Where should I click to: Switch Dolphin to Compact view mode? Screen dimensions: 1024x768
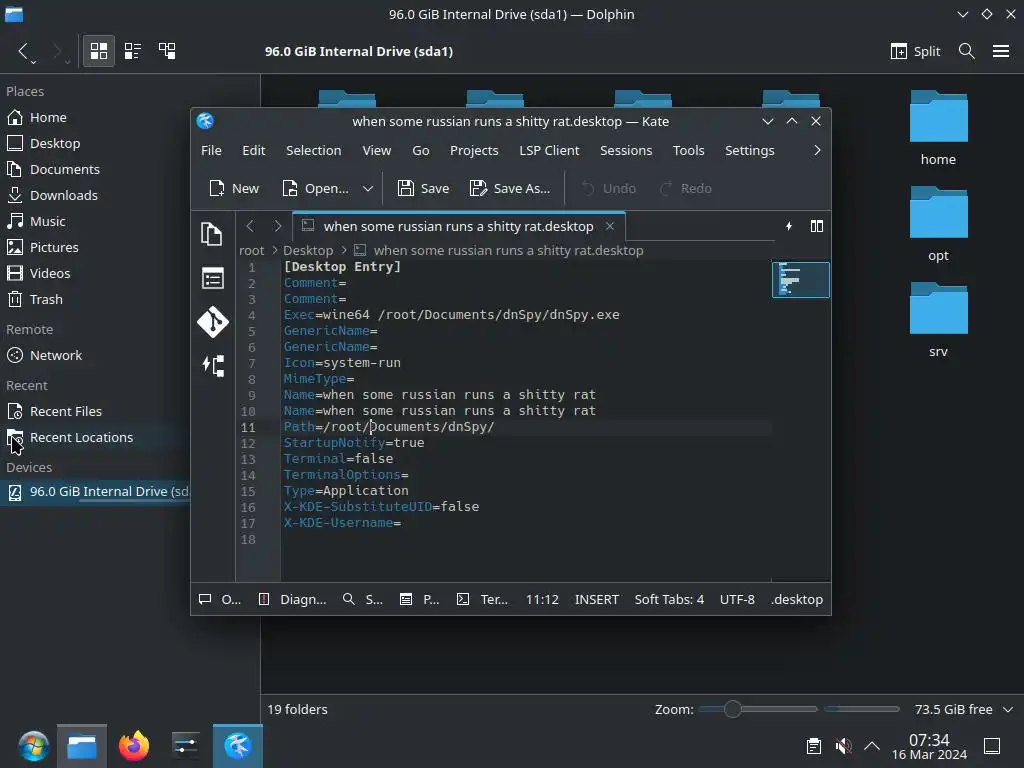133,51
